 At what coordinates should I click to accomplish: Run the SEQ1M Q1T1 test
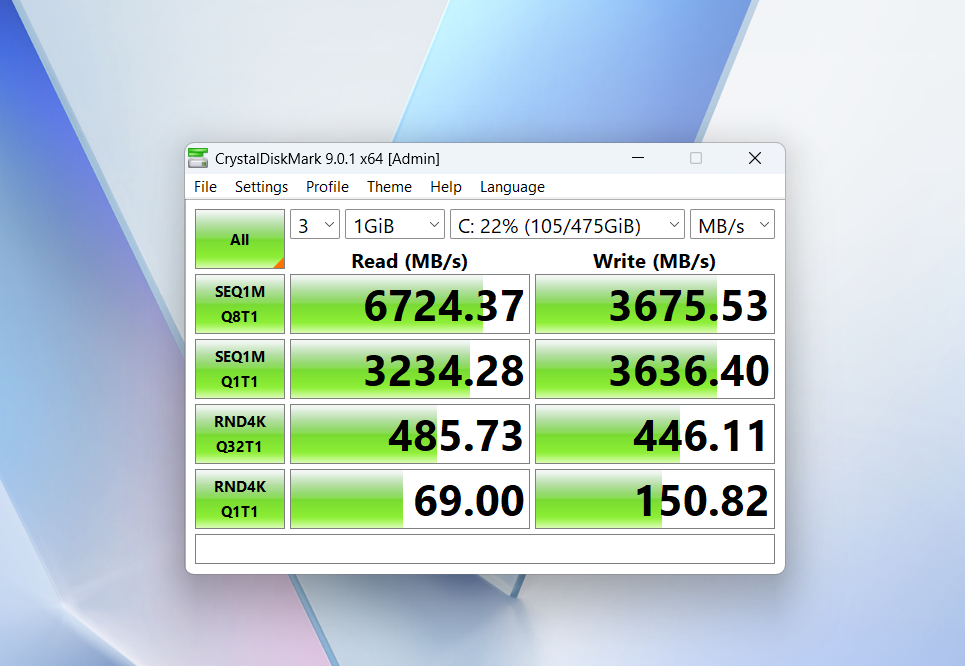(x=240, y=369)
